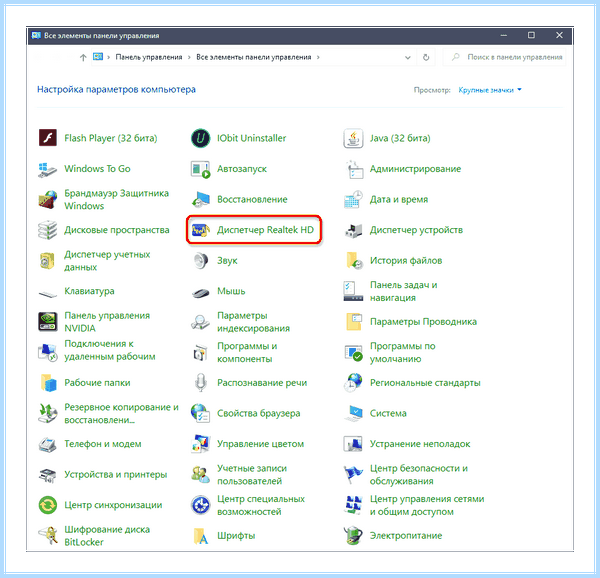Click the Шифрование диска BitLocker icon
This screenshot has height=578, width=600.
click(x=47, y=536)
